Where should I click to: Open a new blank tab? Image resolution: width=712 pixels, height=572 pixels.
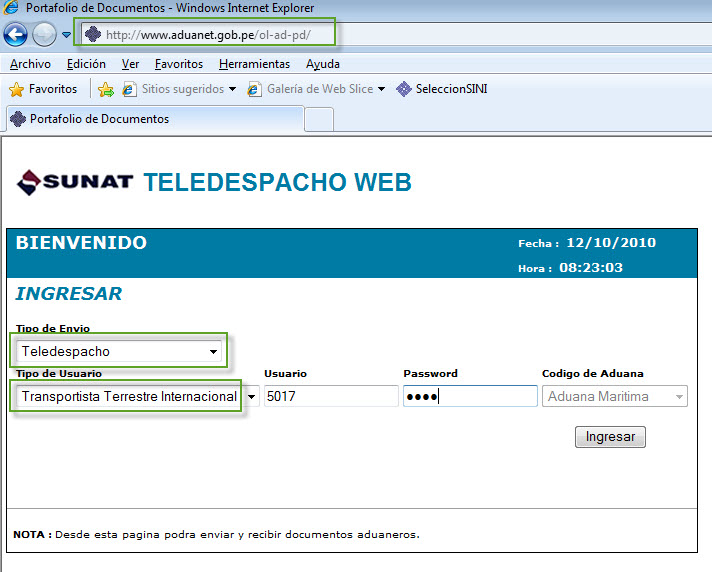tap(319, 120)
